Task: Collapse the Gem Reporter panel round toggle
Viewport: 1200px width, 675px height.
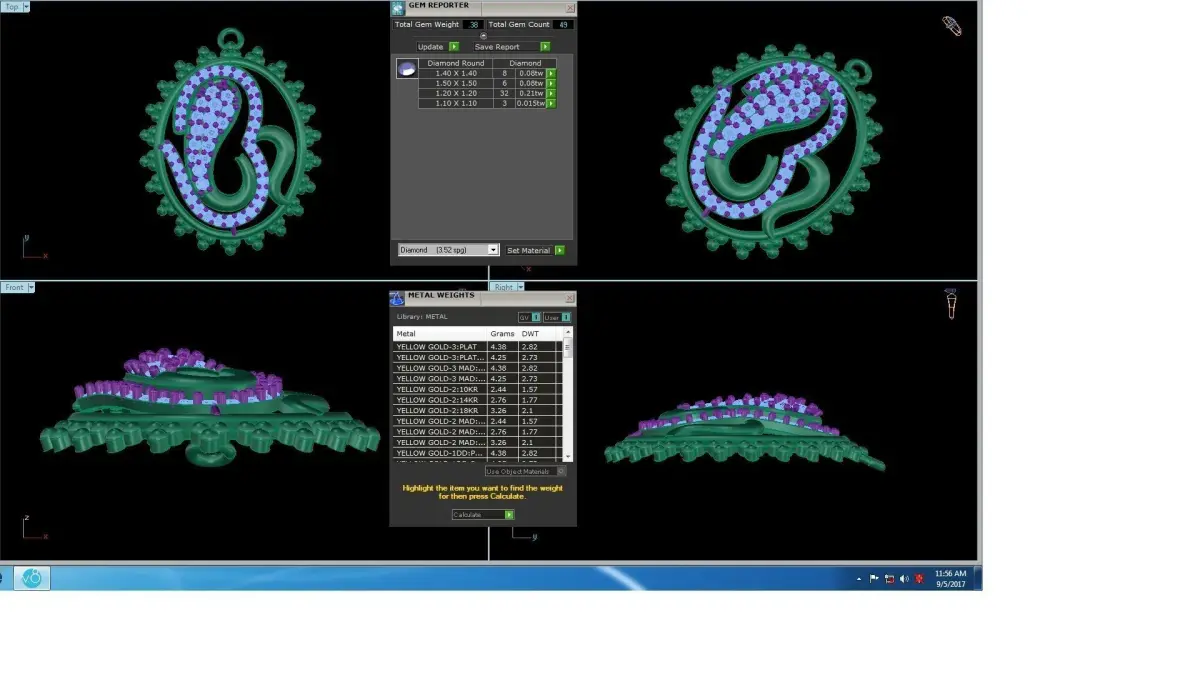Action: click(484, 36)
